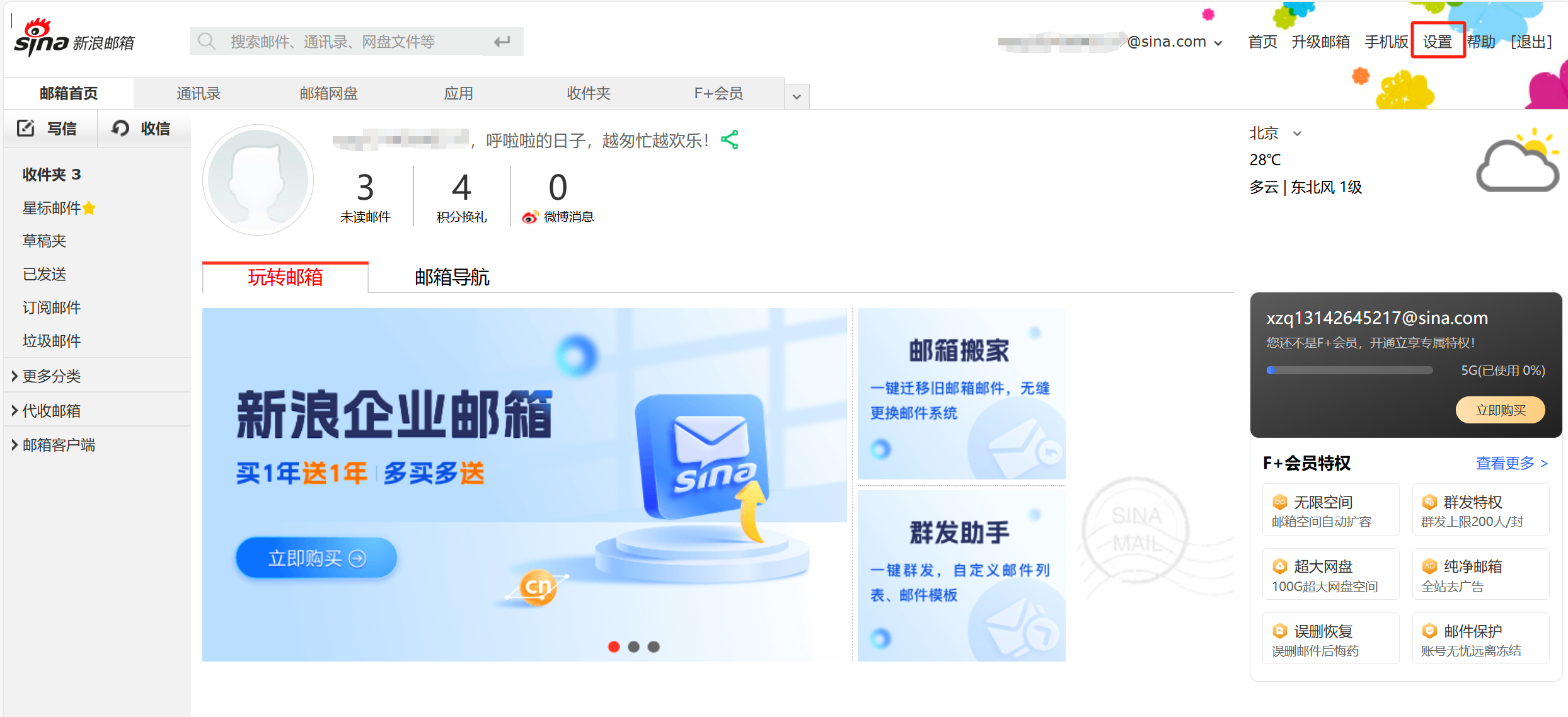Click the compose mail pencil icon

click(x=25, y=129)
